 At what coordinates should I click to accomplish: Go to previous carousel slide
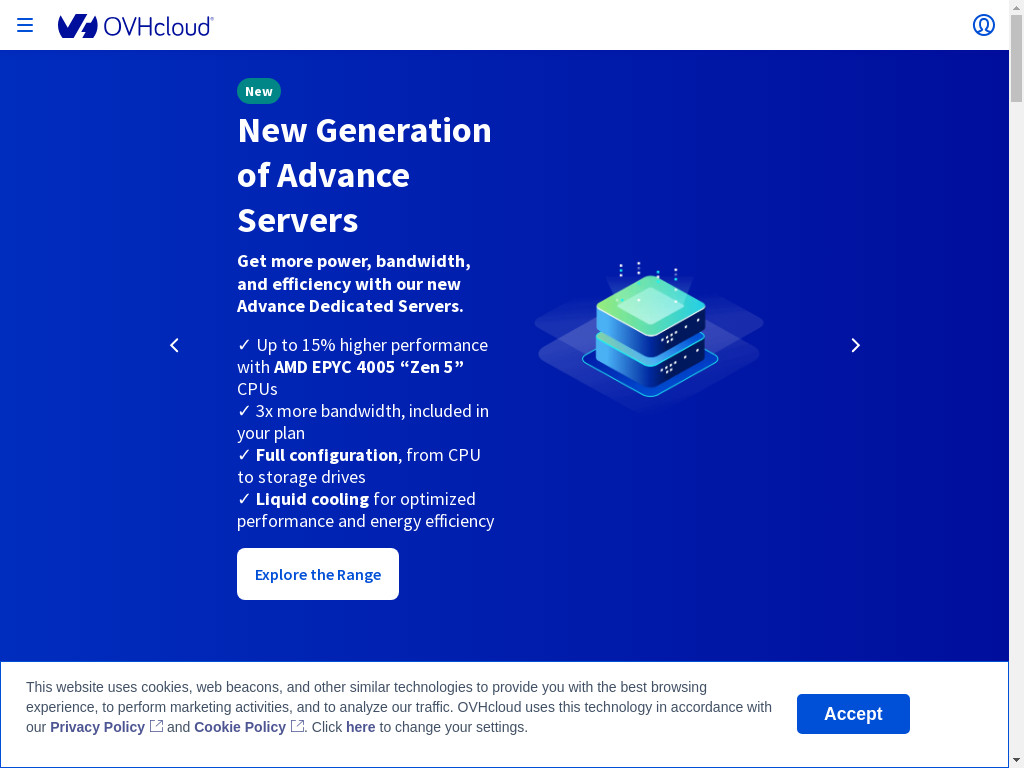click(174, 345)
